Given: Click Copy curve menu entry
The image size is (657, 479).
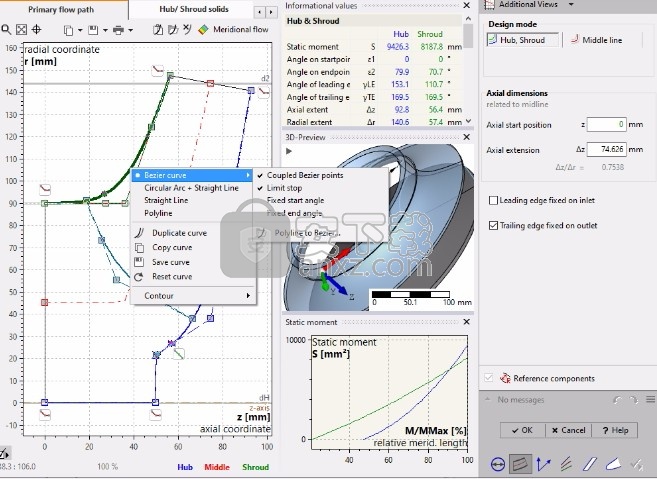Looking at the screenshot, I should click(x=192, y=247).
